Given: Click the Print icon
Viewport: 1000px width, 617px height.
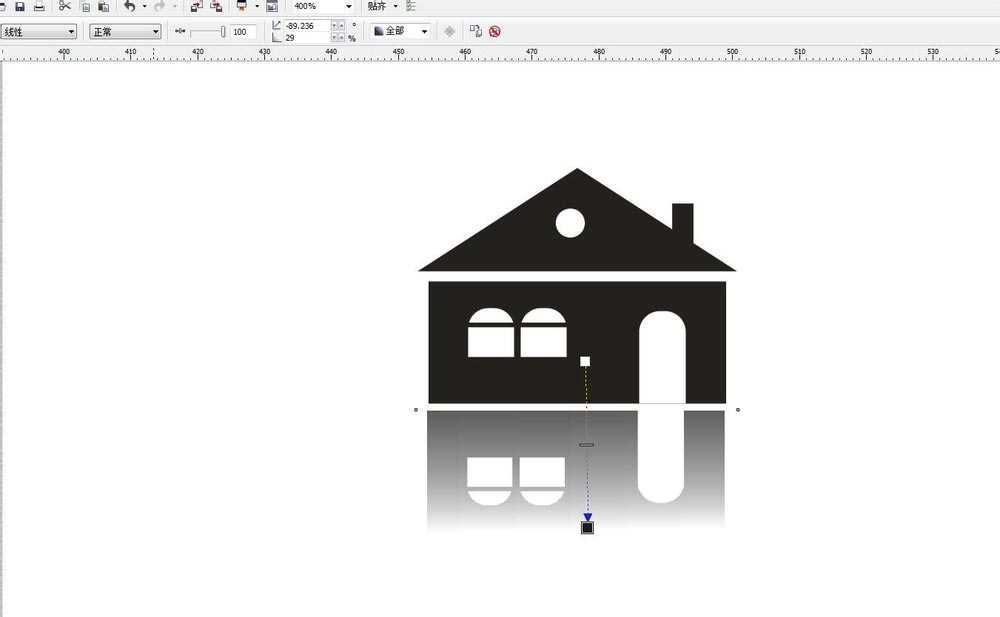Looking at the screenshot, I should [x=39, y=6].
